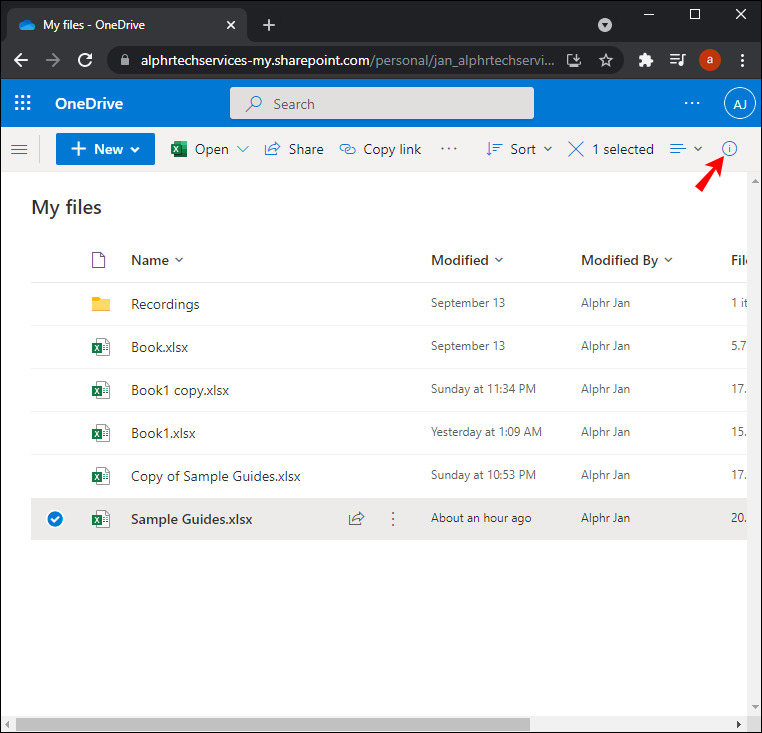The height and width of the screenshot is (733, 762).
Task: Click the share icon on Sample Guides.xlsx row
Action: click(356, 519)
